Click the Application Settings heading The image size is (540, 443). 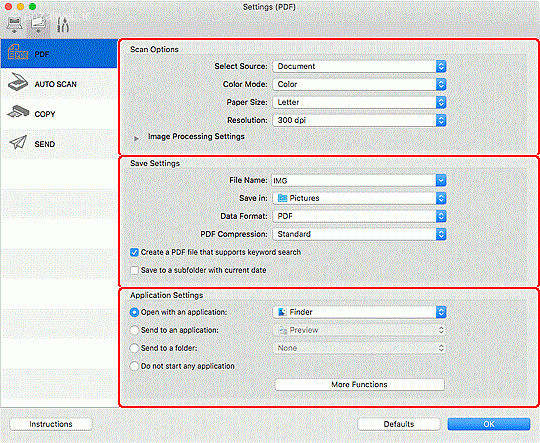click(167, 295)
